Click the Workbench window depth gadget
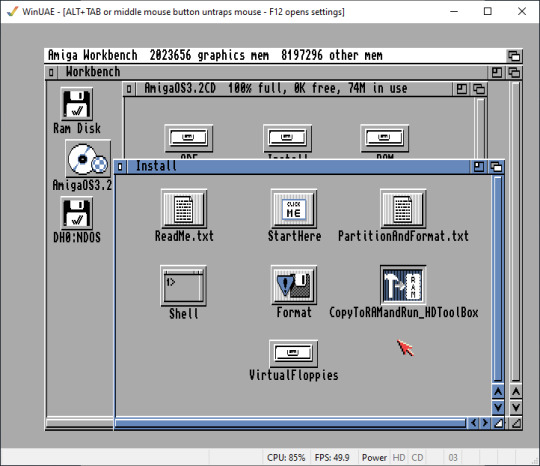The image size is (540, 466). click(514, 73)
